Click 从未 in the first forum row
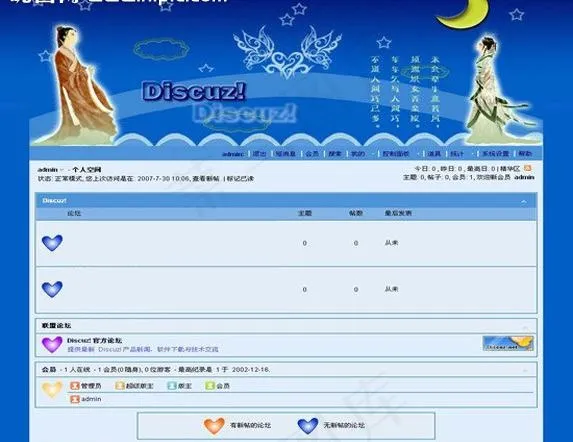The image size is (573, 442). pyautogui.click(x=391, y=243)
